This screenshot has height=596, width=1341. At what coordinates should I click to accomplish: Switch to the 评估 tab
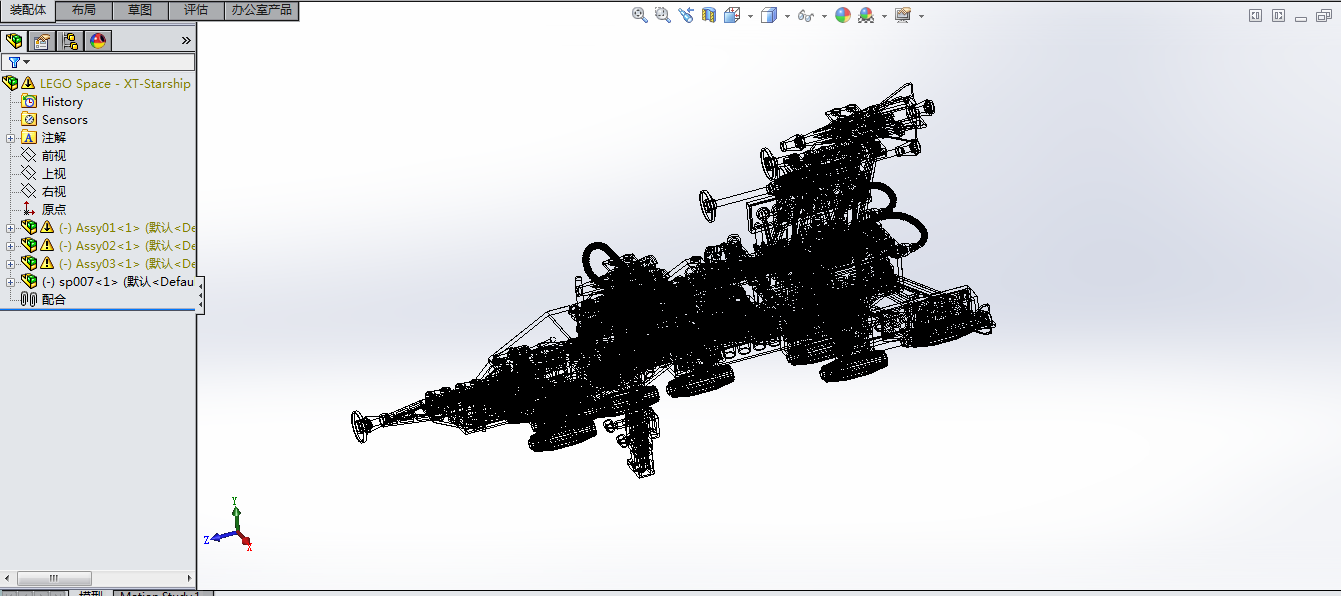tap(196, 10)
